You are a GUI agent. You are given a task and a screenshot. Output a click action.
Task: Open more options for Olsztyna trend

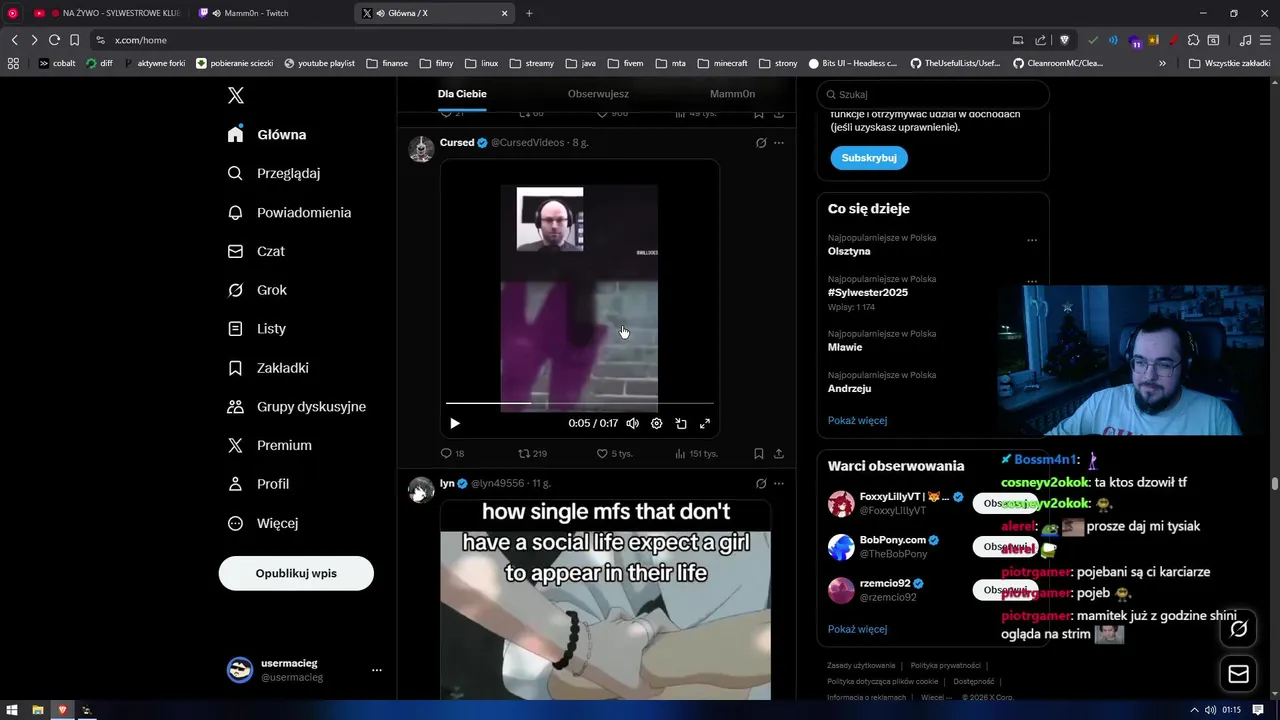coord(1032,240)
